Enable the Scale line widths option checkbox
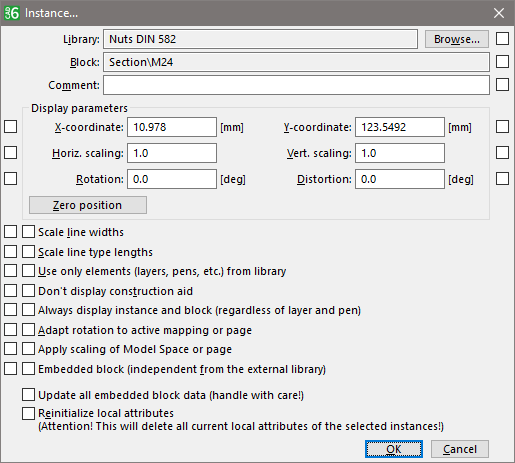Screen dimensions: 515x463 28,232
